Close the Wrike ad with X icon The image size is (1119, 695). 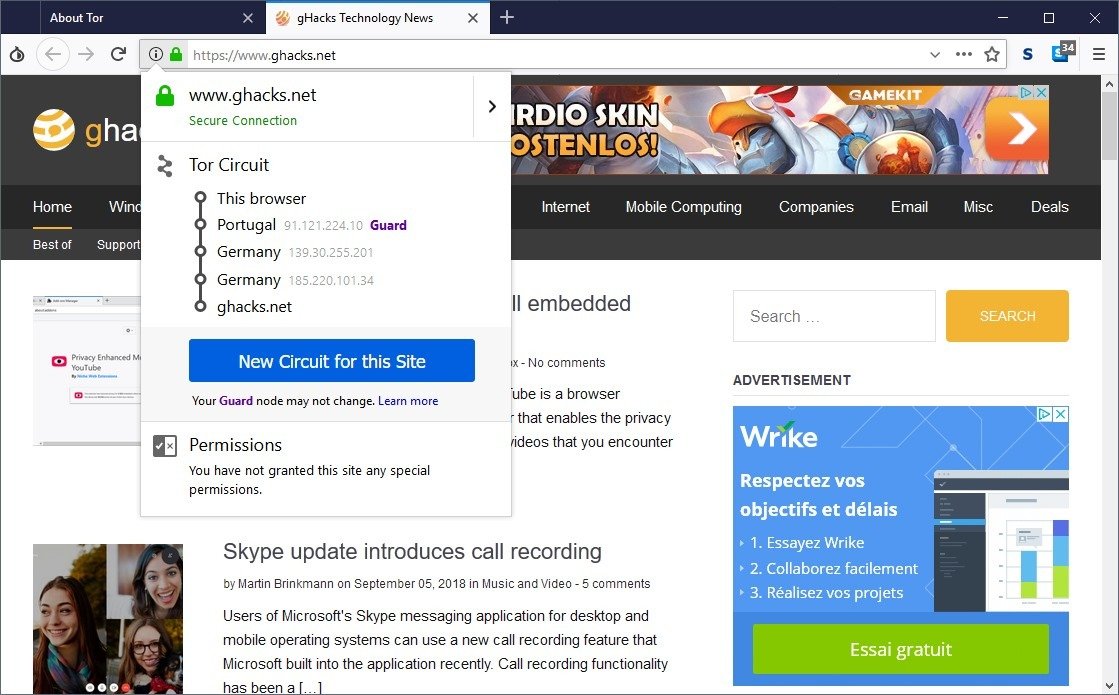(1061, 414)
